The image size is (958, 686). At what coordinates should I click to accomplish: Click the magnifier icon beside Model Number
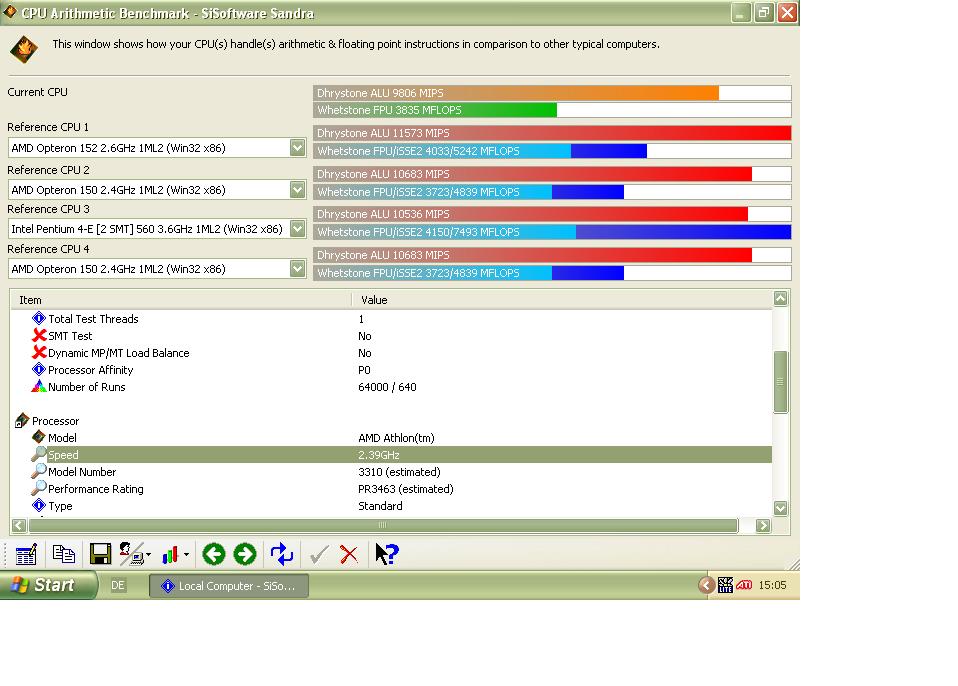click(39, 471)
